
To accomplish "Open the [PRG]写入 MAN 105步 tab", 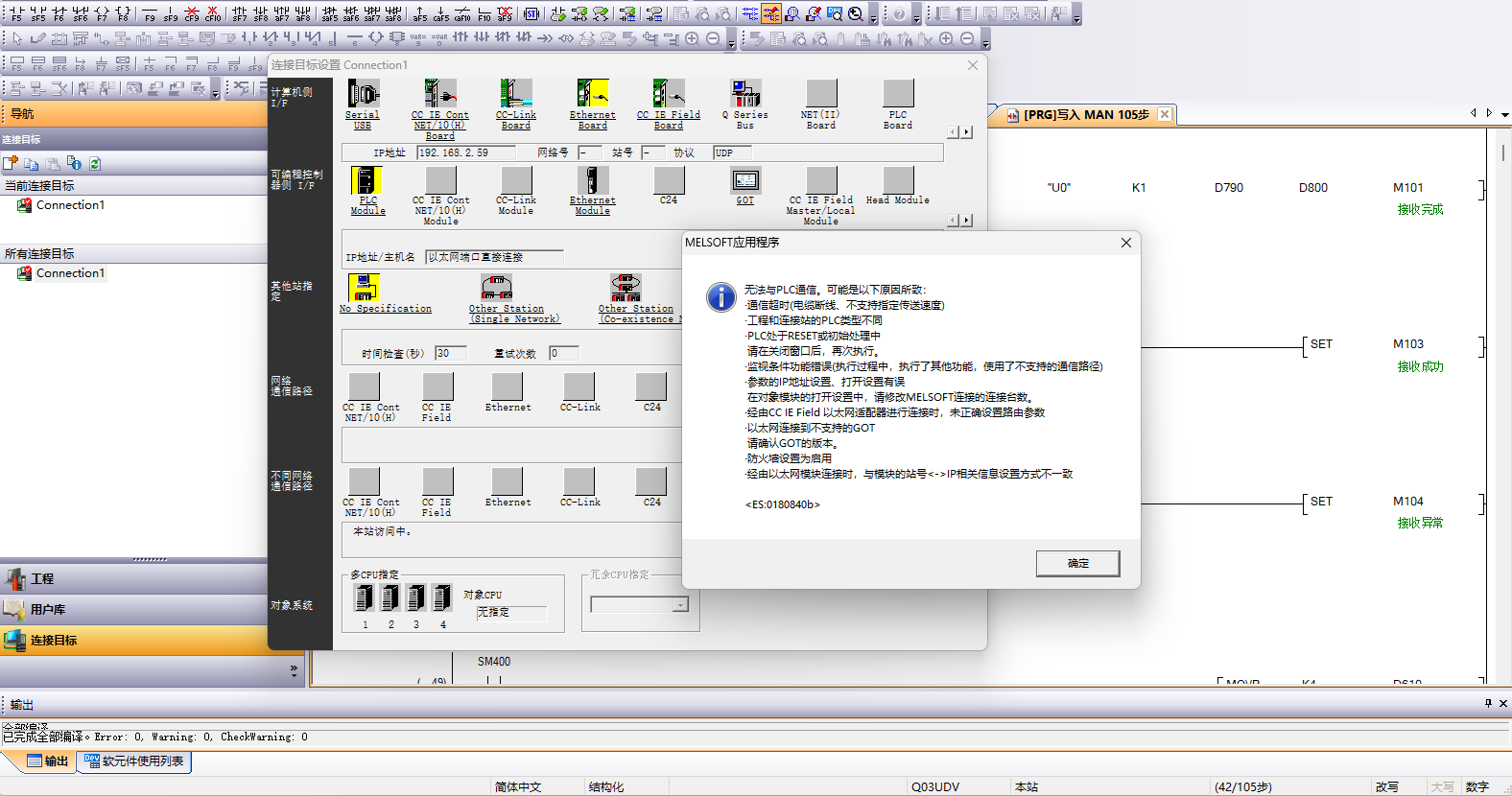I will click(1084, 115).
